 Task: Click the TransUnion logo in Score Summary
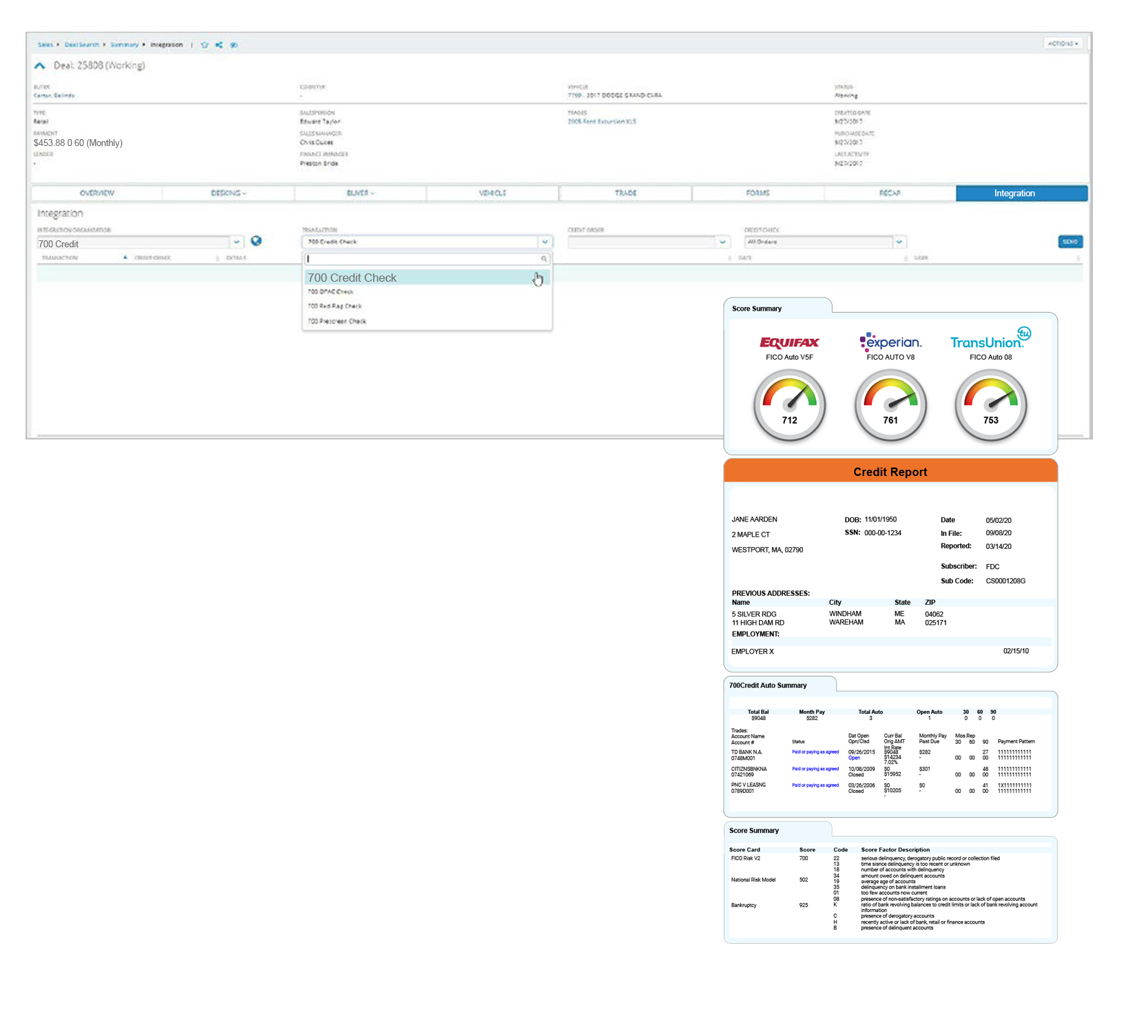point(991,339)
